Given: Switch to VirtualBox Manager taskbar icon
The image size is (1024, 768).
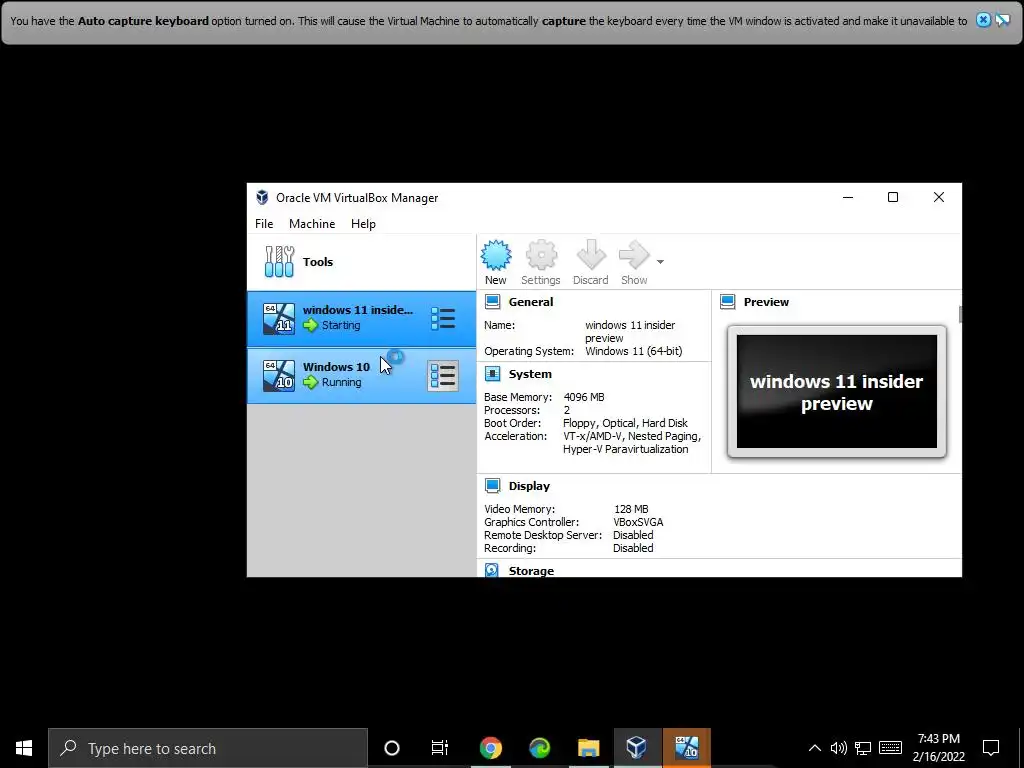Looking at the screenshot, I should point(637,748).
